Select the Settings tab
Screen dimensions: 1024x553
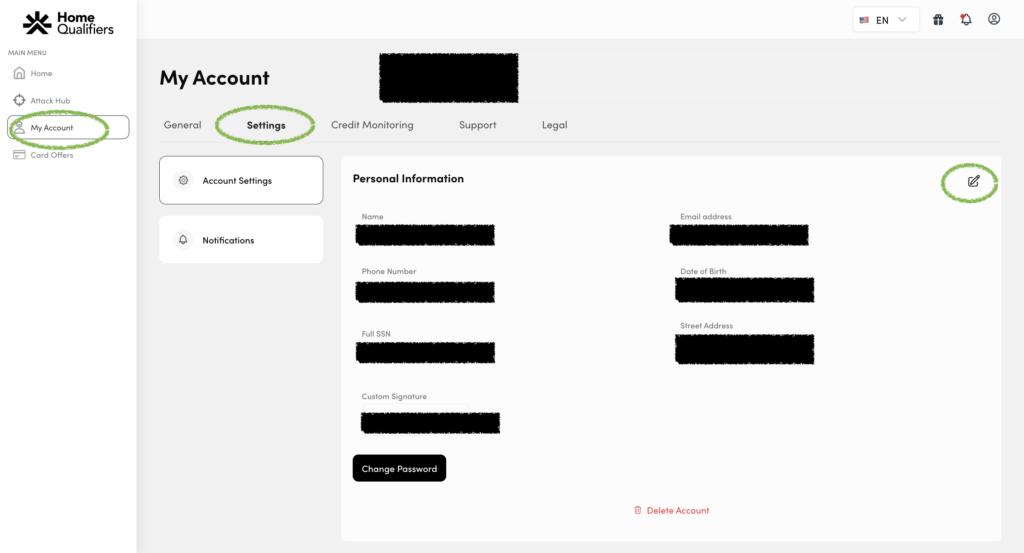point(266,126)
